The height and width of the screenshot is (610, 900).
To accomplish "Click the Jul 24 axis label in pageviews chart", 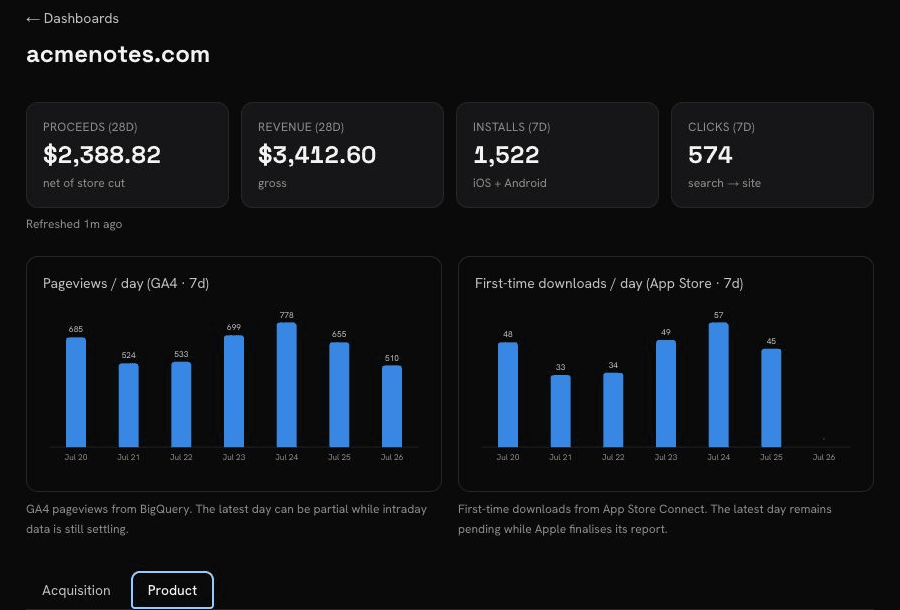I will coord(286,457).
